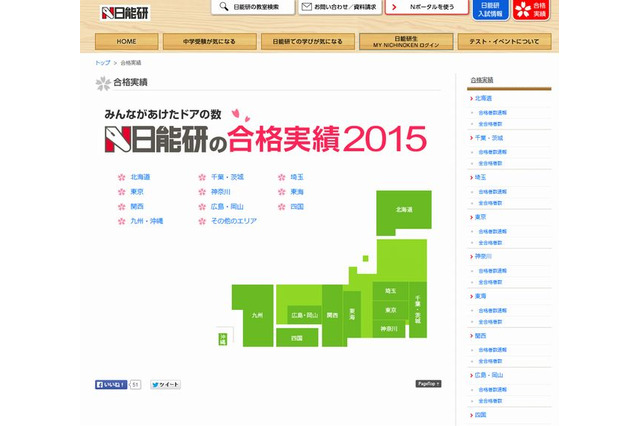Open 埼玉 heading in right sidebar
640x426 pixels.
coord(480,178)
